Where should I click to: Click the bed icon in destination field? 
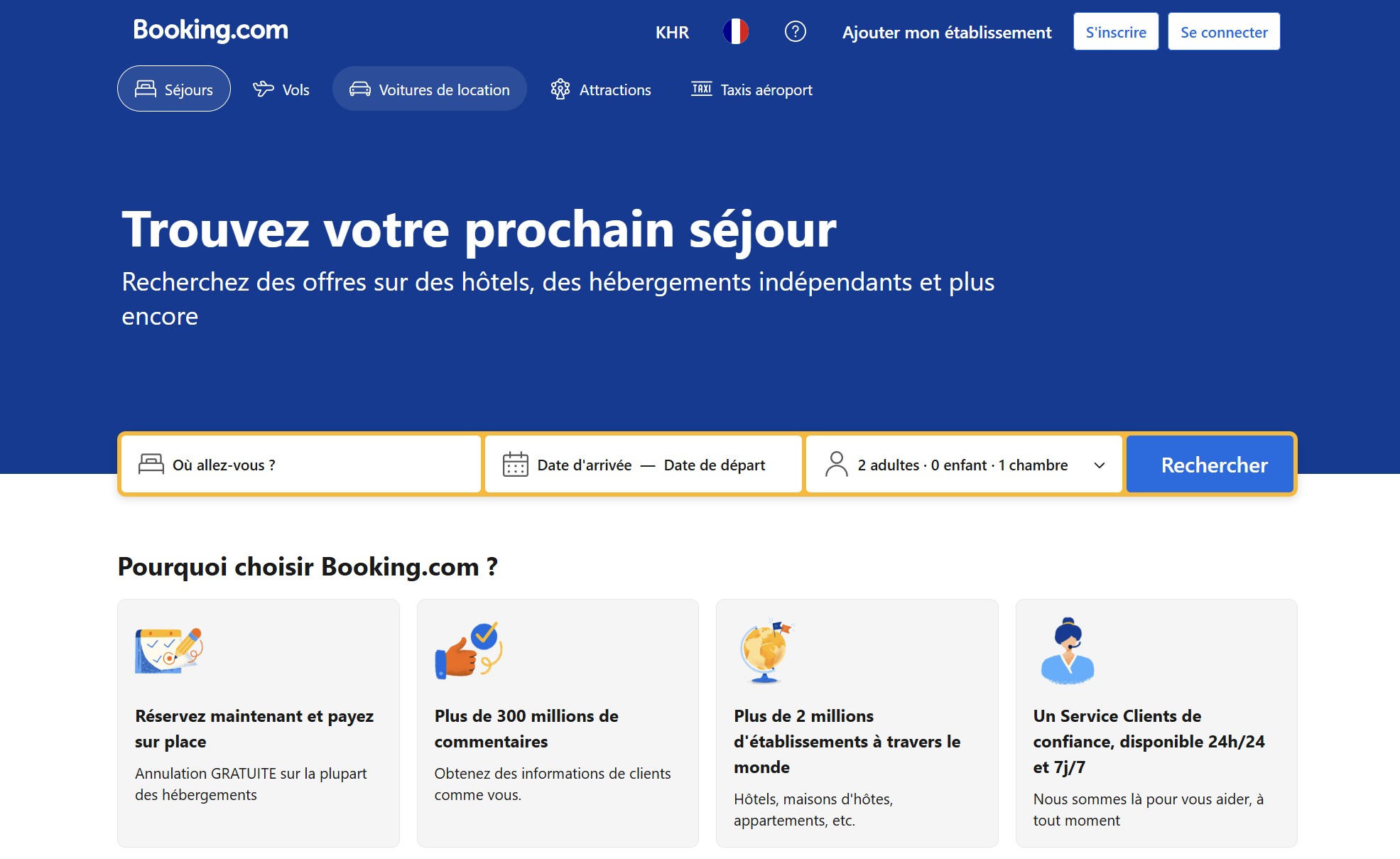click(151, 465)
